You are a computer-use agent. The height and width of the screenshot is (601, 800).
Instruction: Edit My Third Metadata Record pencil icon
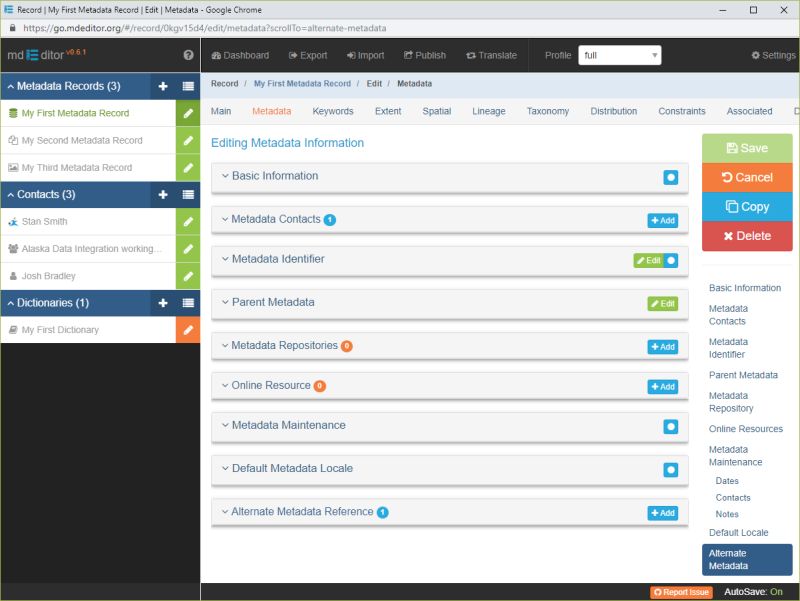tap(188, 167)
